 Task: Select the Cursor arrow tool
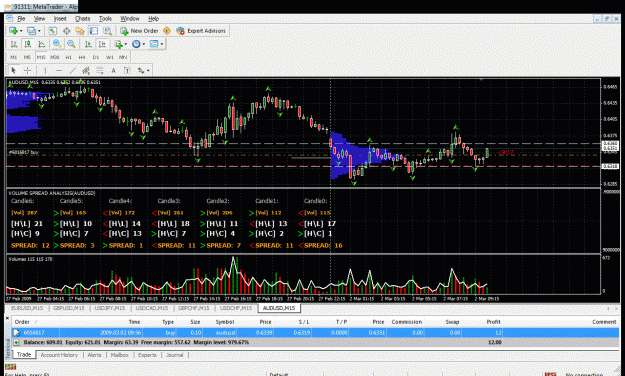14,71
